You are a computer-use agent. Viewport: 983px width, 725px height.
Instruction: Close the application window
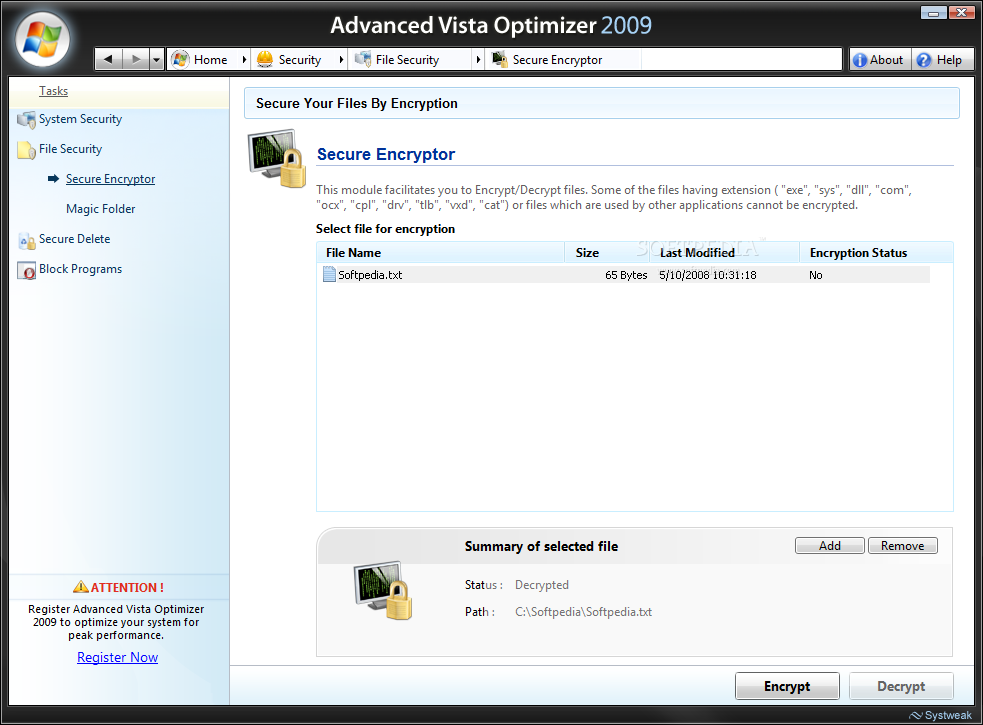961,12
